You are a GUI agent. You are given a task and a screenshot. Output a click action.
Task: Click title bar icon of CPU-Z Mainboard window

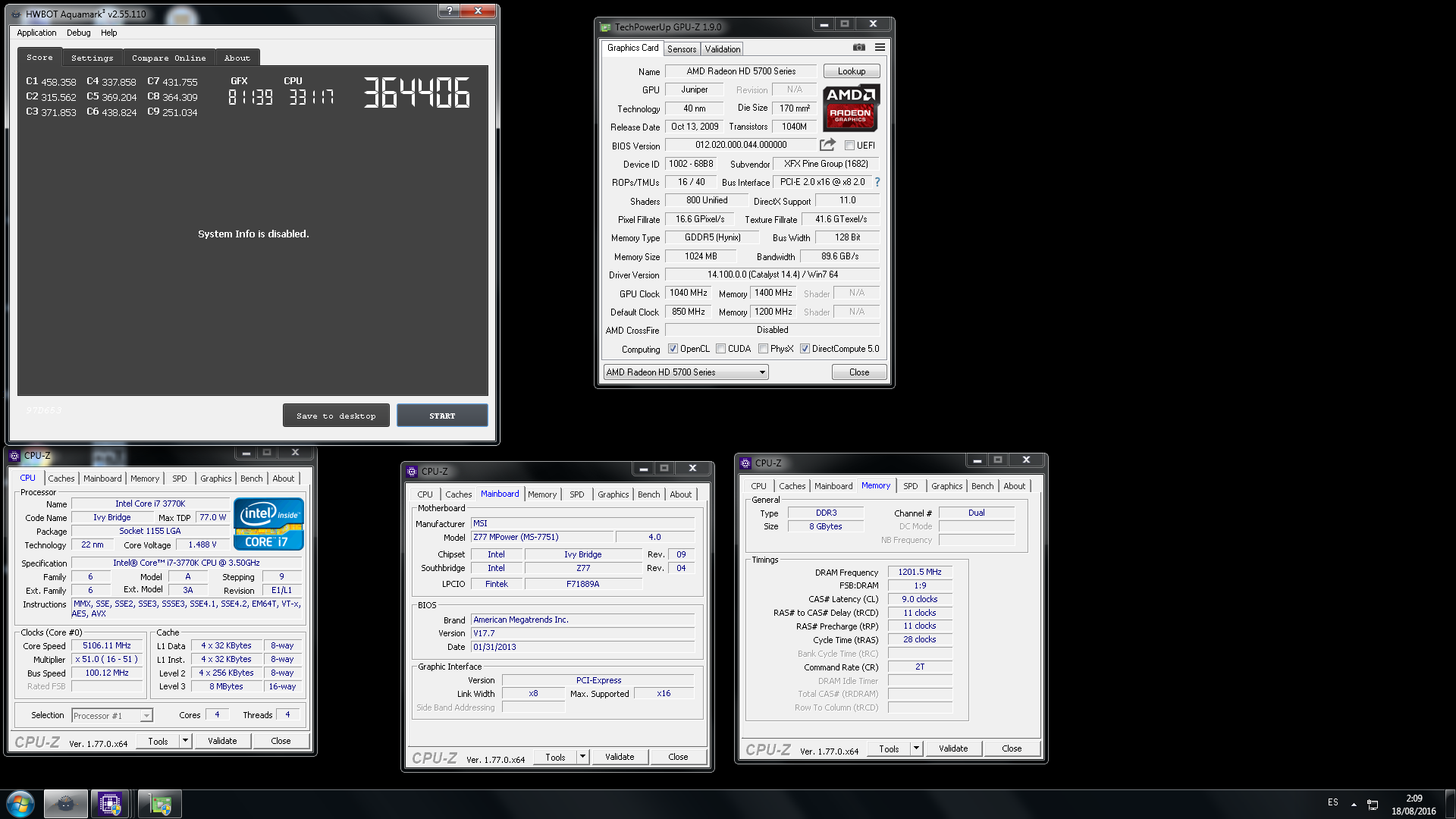click(412, 471)
